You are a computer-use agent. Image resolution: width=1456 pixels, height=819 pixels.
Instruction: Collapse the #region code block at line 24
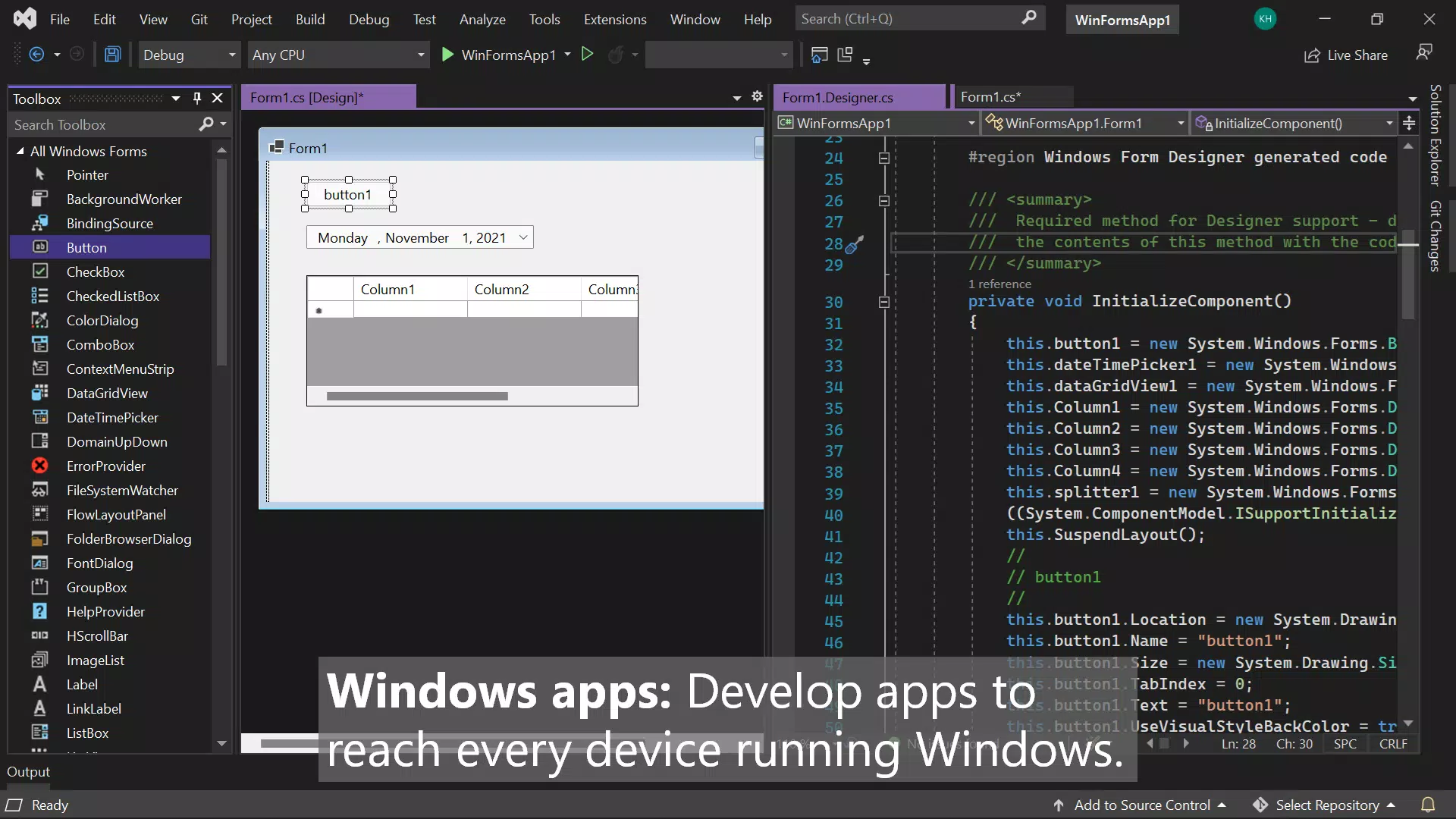883,158
